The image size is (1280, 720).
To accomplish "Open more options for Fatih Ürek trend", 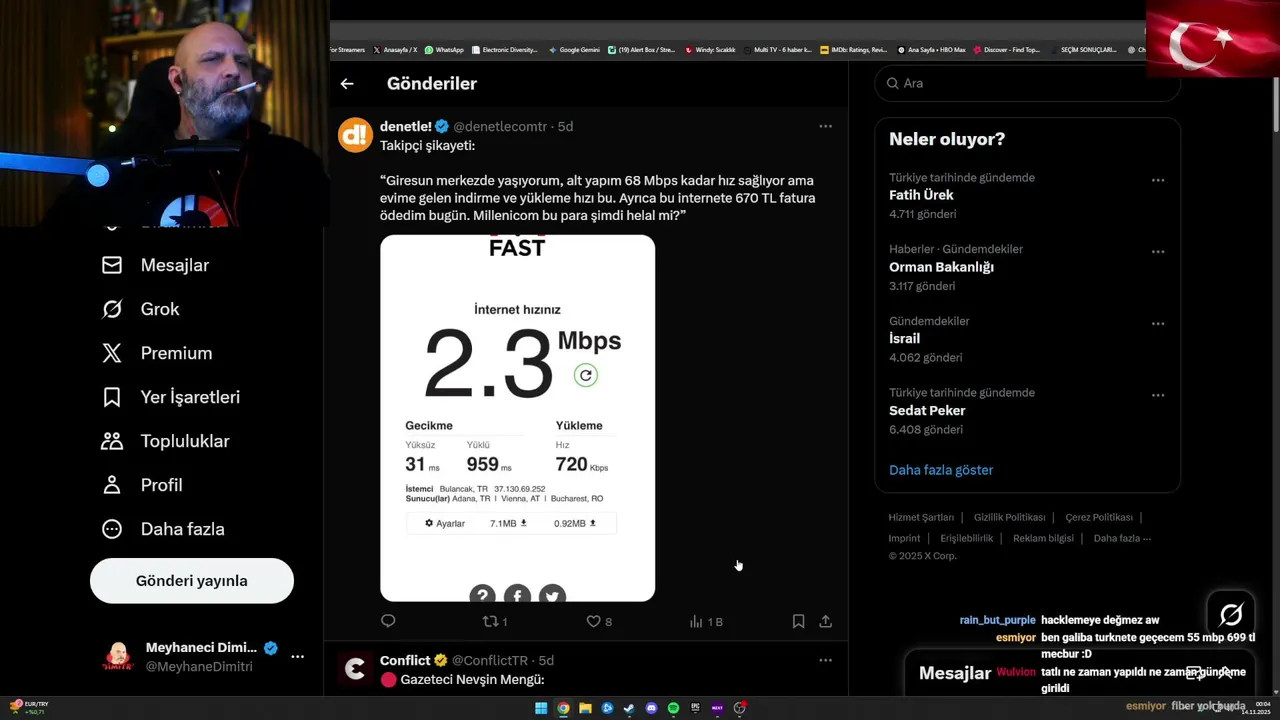I will coord(1157,180).
